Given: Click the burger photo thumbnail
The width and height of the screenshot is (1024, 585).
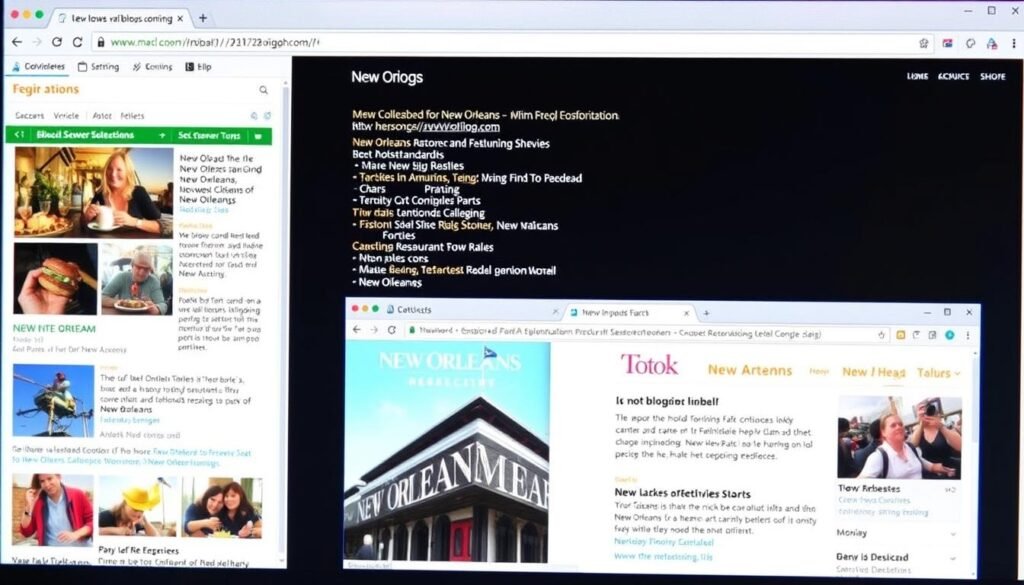Looking at the screenshot, I should point(55,278).
